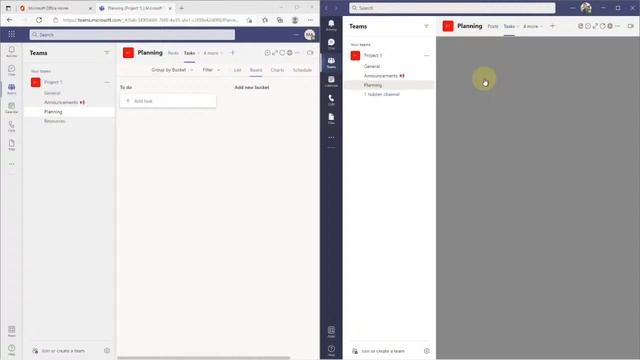This screenshot has width=640, height=360.
Task: Open Activity in the browser Teams sidebar
Action: click(x=11, y=51)
